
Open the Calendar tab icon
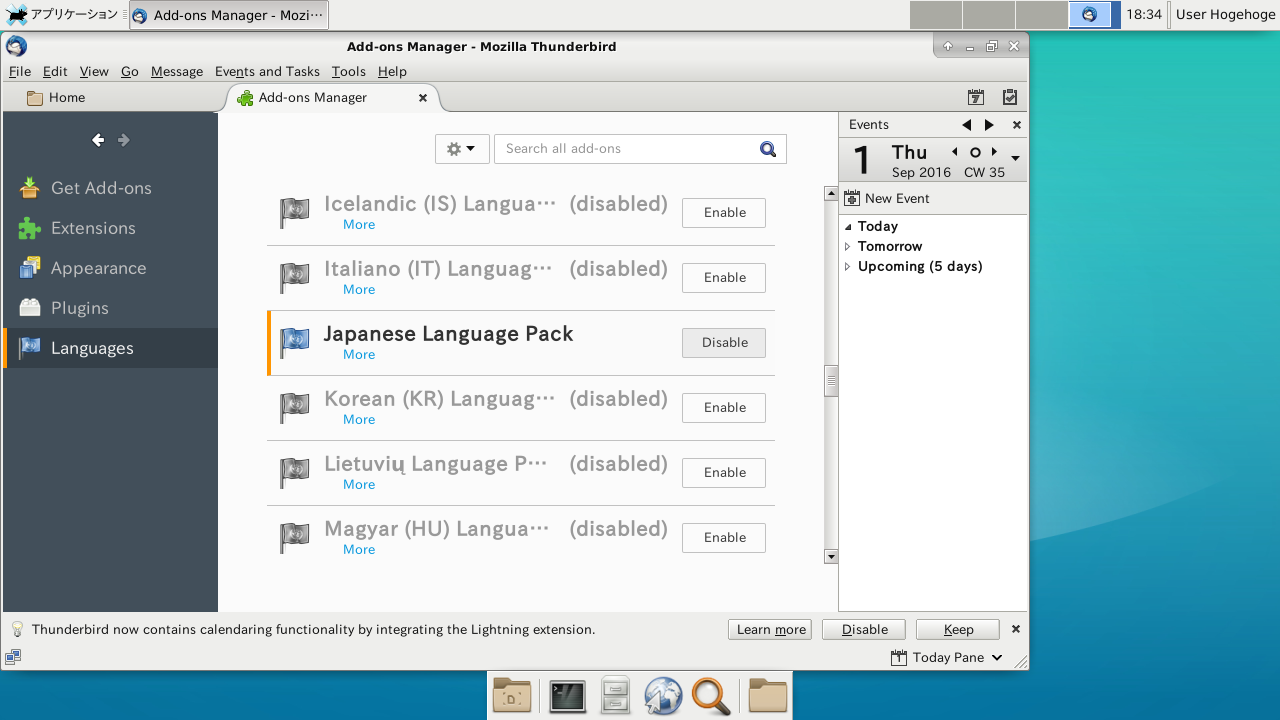[976, 97]
